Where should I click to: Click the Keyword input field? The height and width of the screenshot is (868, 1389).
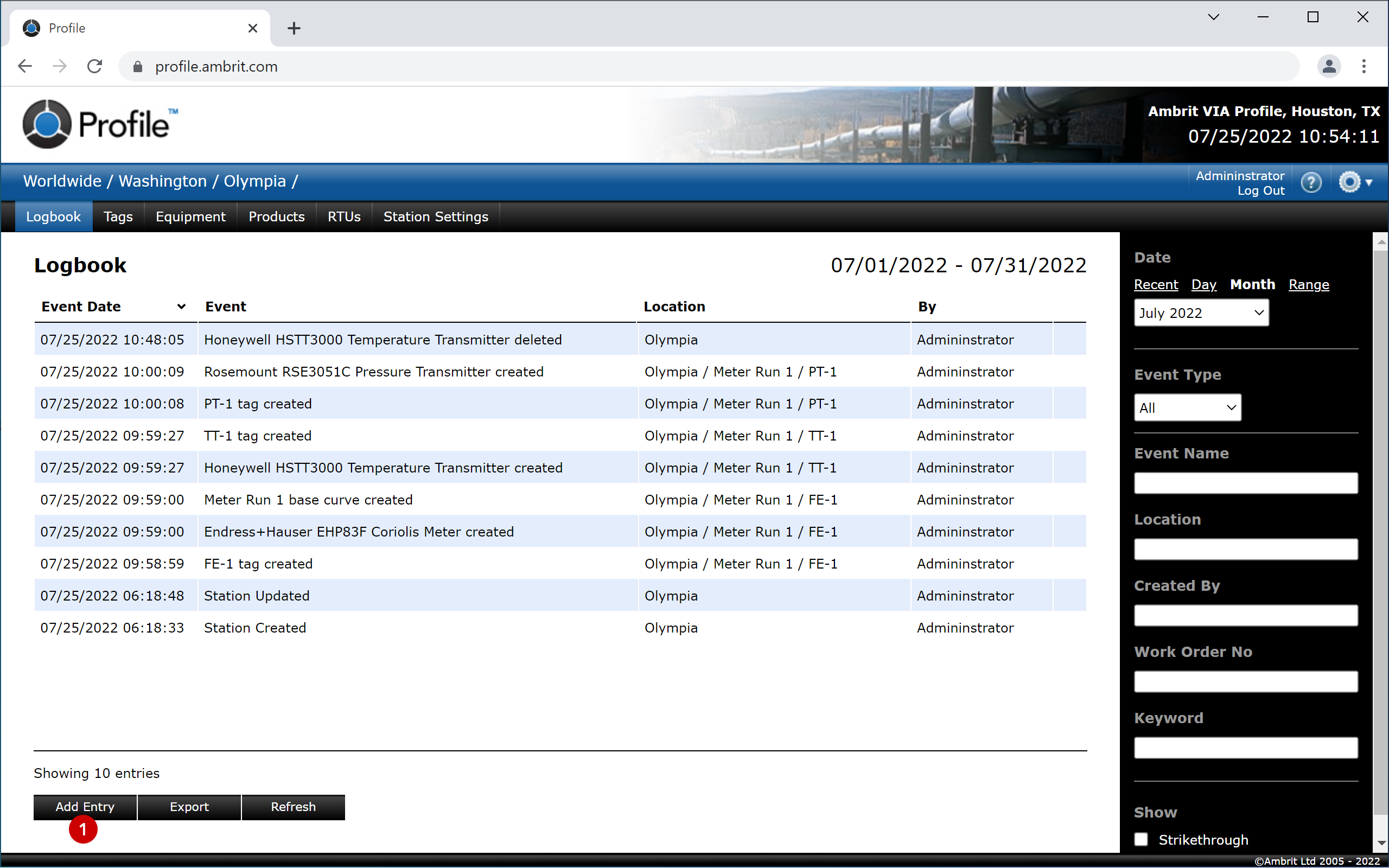tap(1246, 748)
